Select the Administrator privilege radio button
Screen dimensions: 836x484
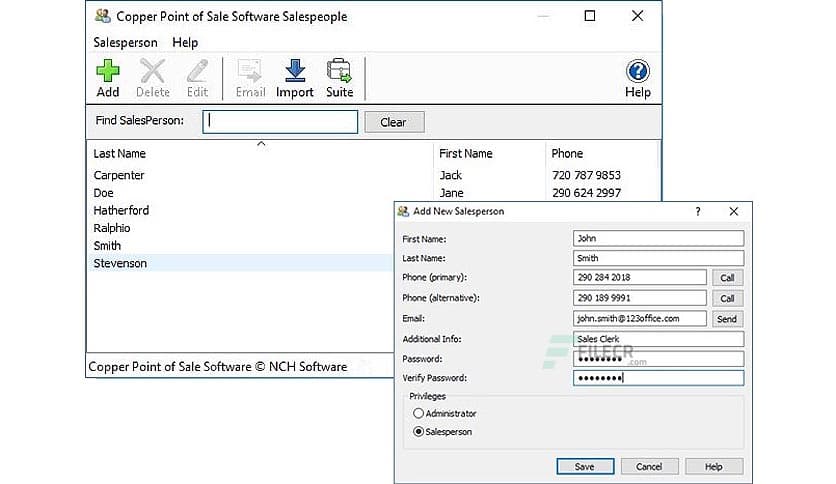(419, 413)
